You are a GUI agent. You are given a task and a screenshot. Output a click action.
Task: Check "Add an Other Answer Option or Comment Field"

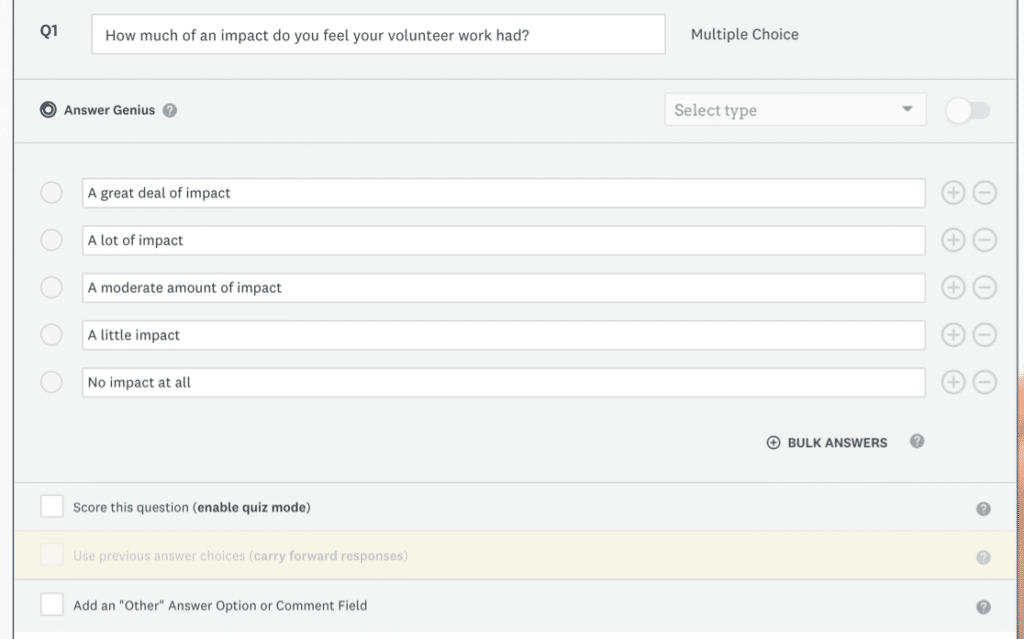52,605
